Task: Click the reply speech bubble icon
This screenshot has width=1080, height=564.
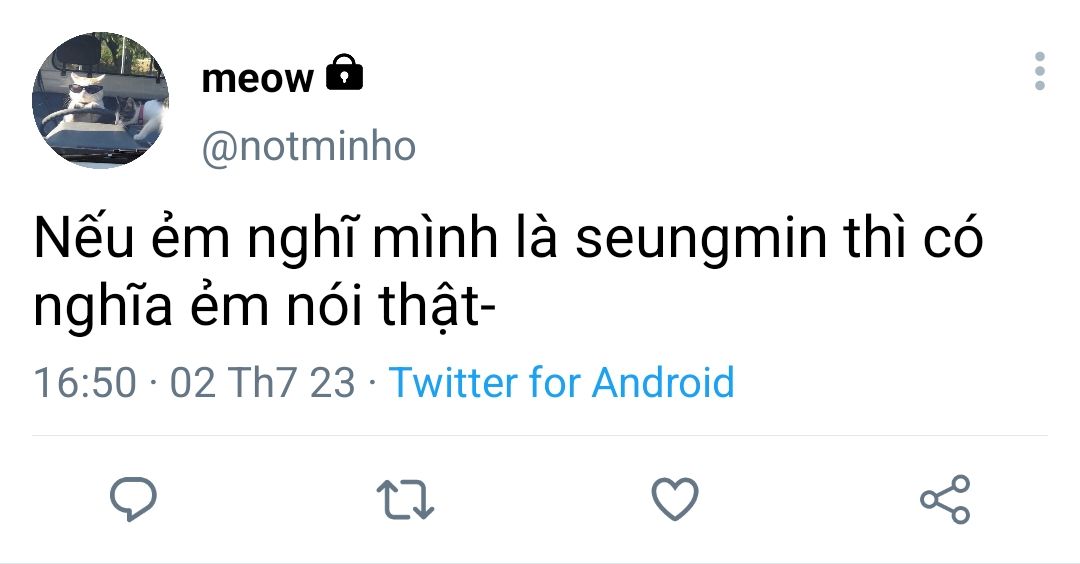Action: pyautogui.click(x=132, y=499)
